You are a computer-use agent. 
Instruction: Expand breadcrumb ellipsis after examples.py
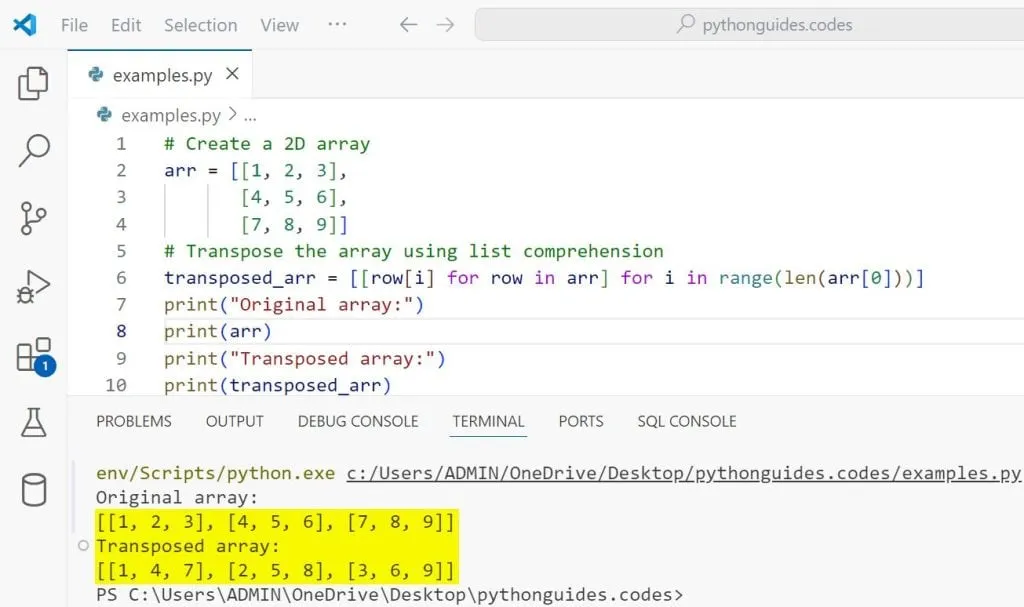pyautogui.click(x=250, y=116)
